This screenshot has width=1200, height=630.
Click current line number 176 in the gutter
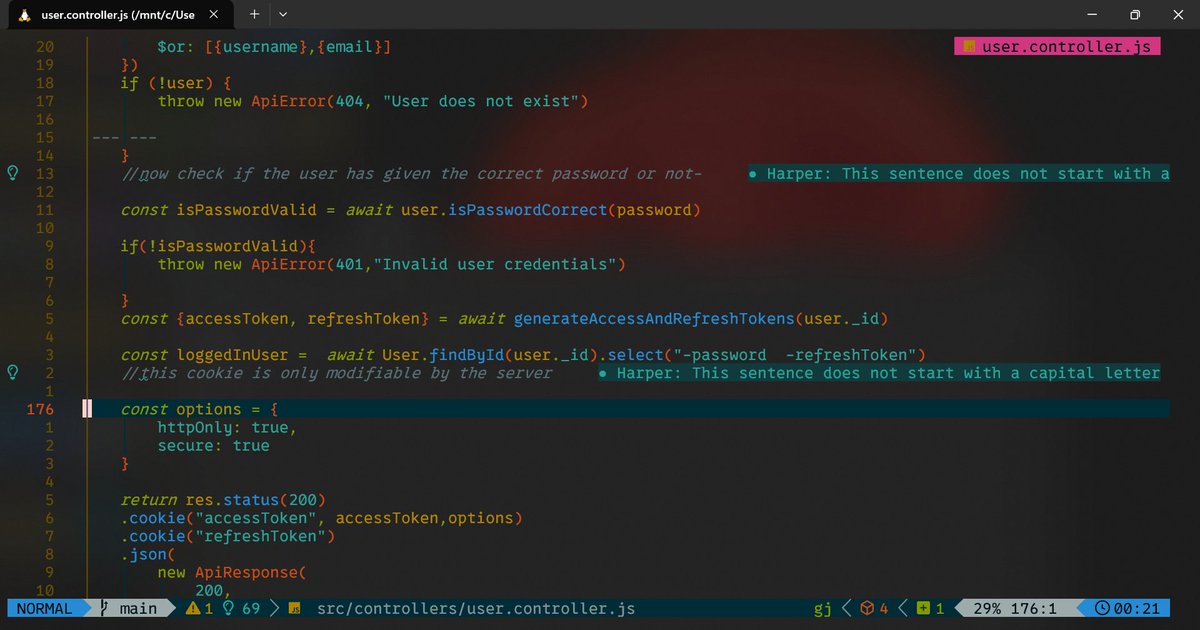[x=40, y=409]
